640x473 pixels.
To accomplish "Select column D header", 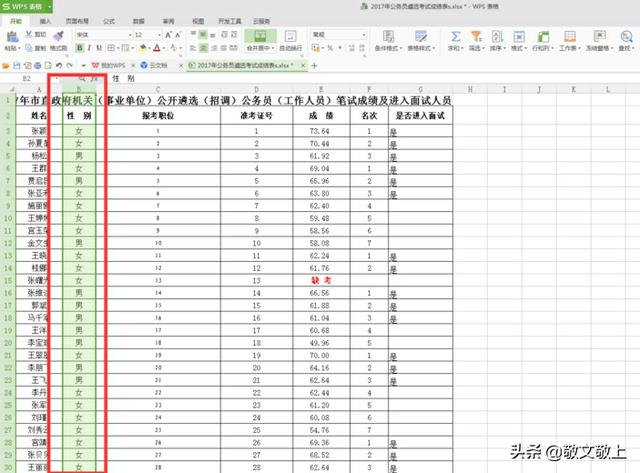I will (256, 89).
